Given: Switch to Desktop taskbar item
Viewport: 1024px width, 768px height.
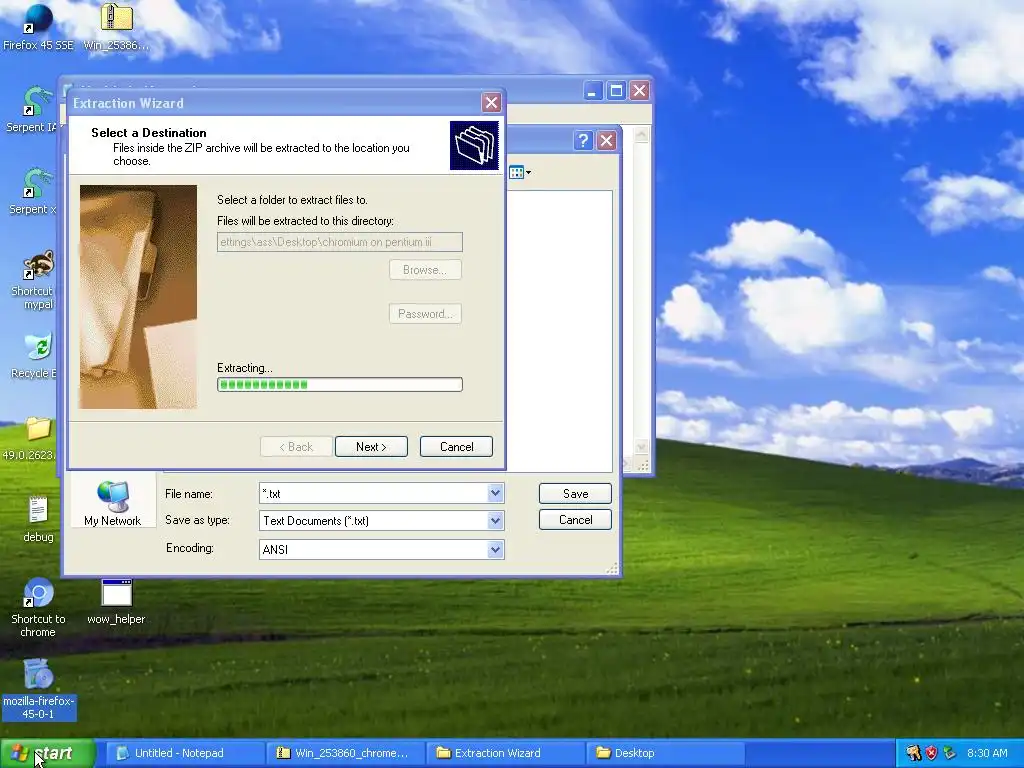Looking at the screenshot, I should click(x=665, y=753).
